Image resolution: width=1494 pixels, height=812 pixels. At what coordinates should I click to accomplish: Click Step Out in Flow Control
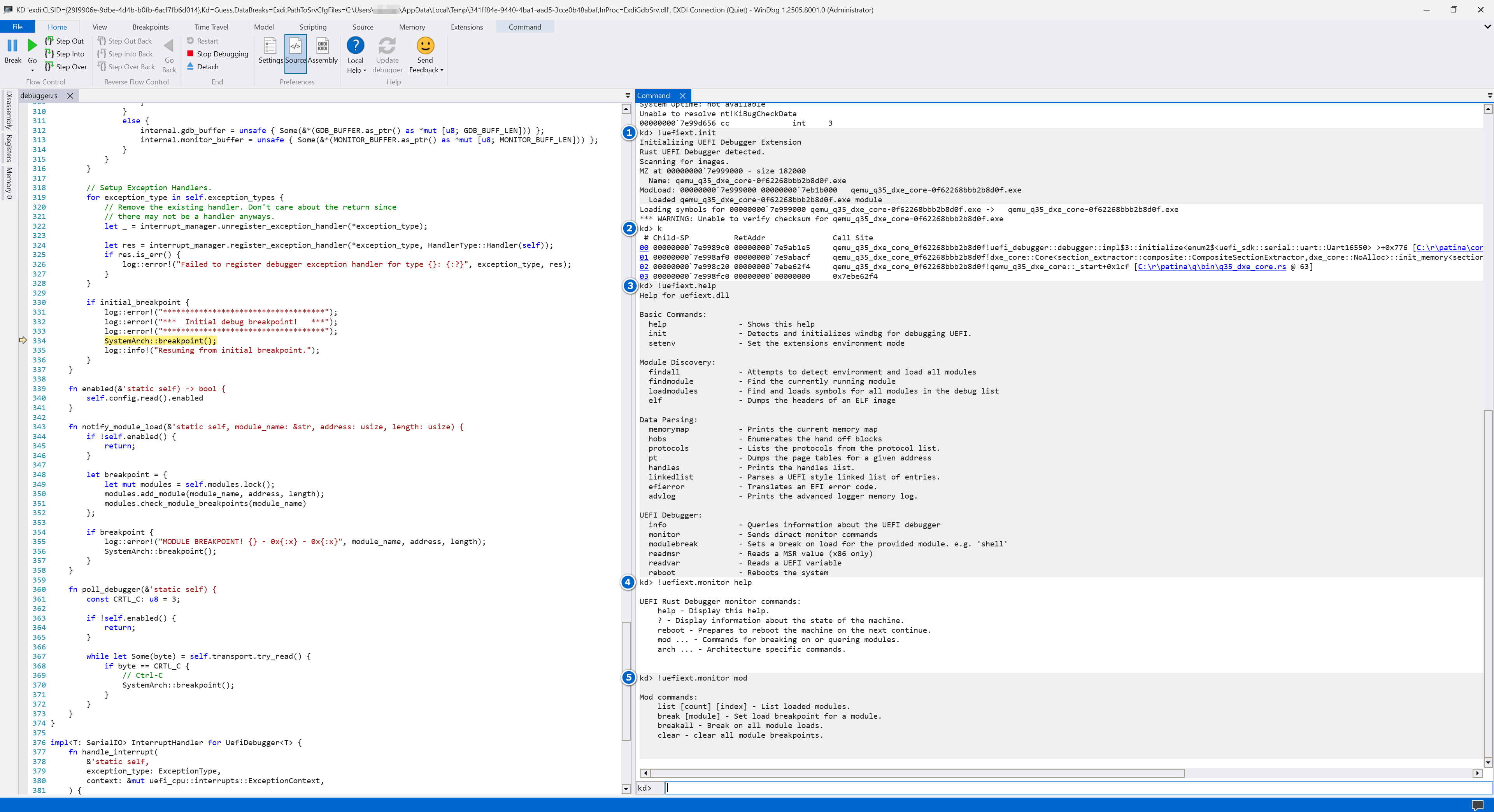tap(64, 41)
